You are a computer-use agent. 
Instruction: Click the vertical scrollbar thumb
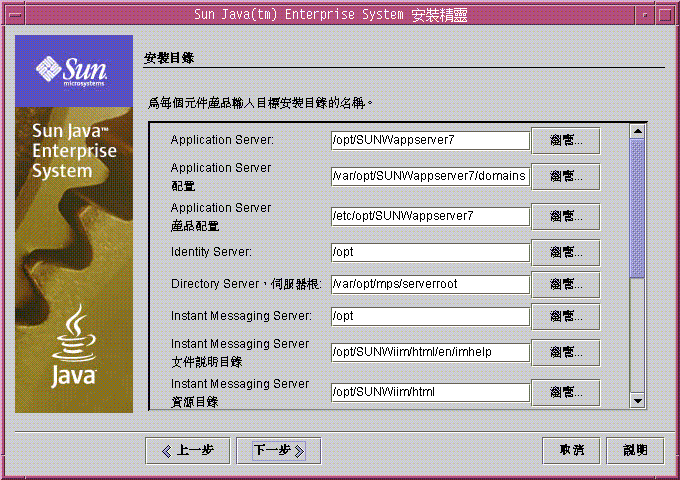click(x=638, y=208)
